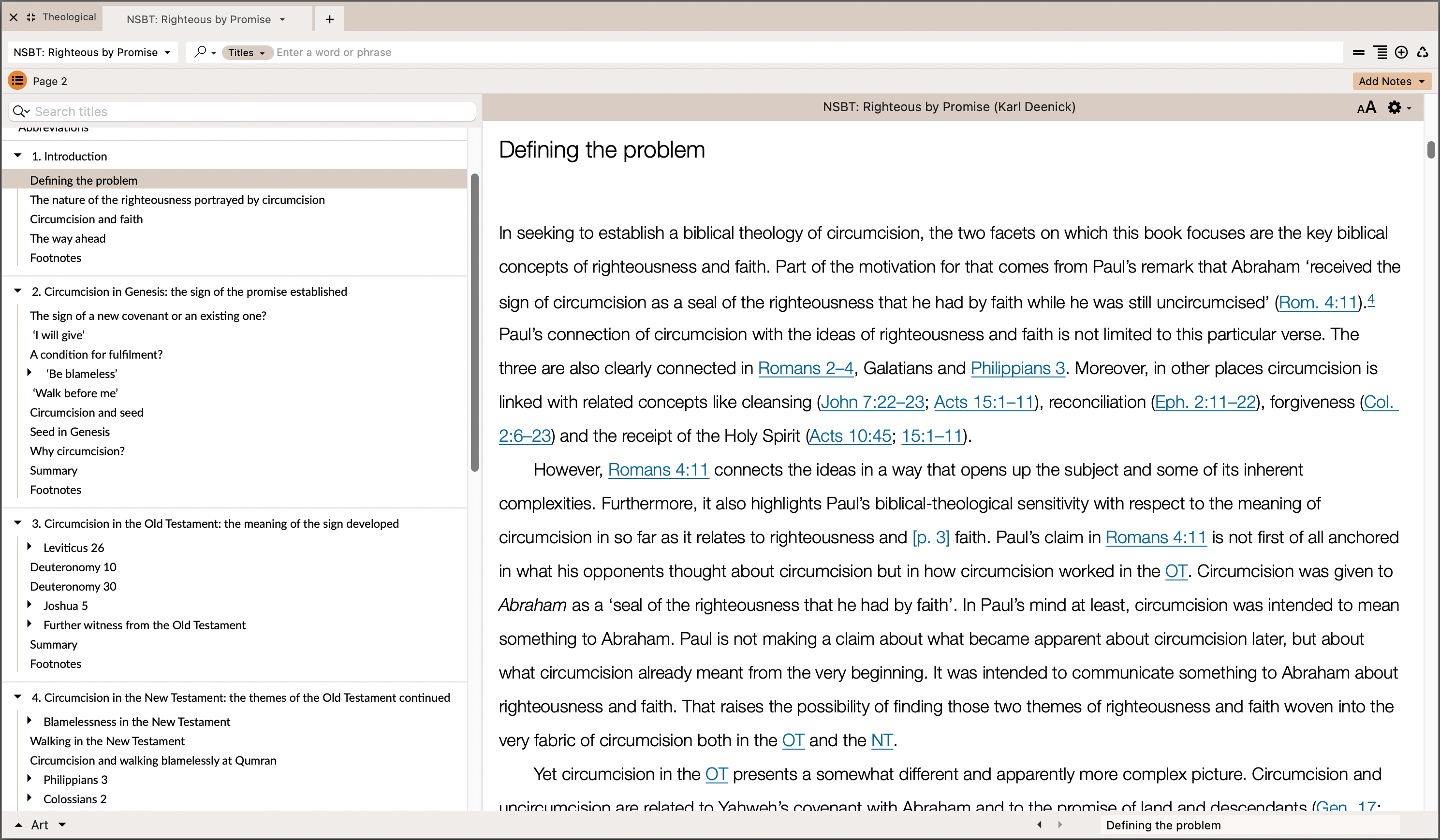The image size is (1440, 840).
Task: Click the [p. 3] page marker link
Action: coord(931,537)
